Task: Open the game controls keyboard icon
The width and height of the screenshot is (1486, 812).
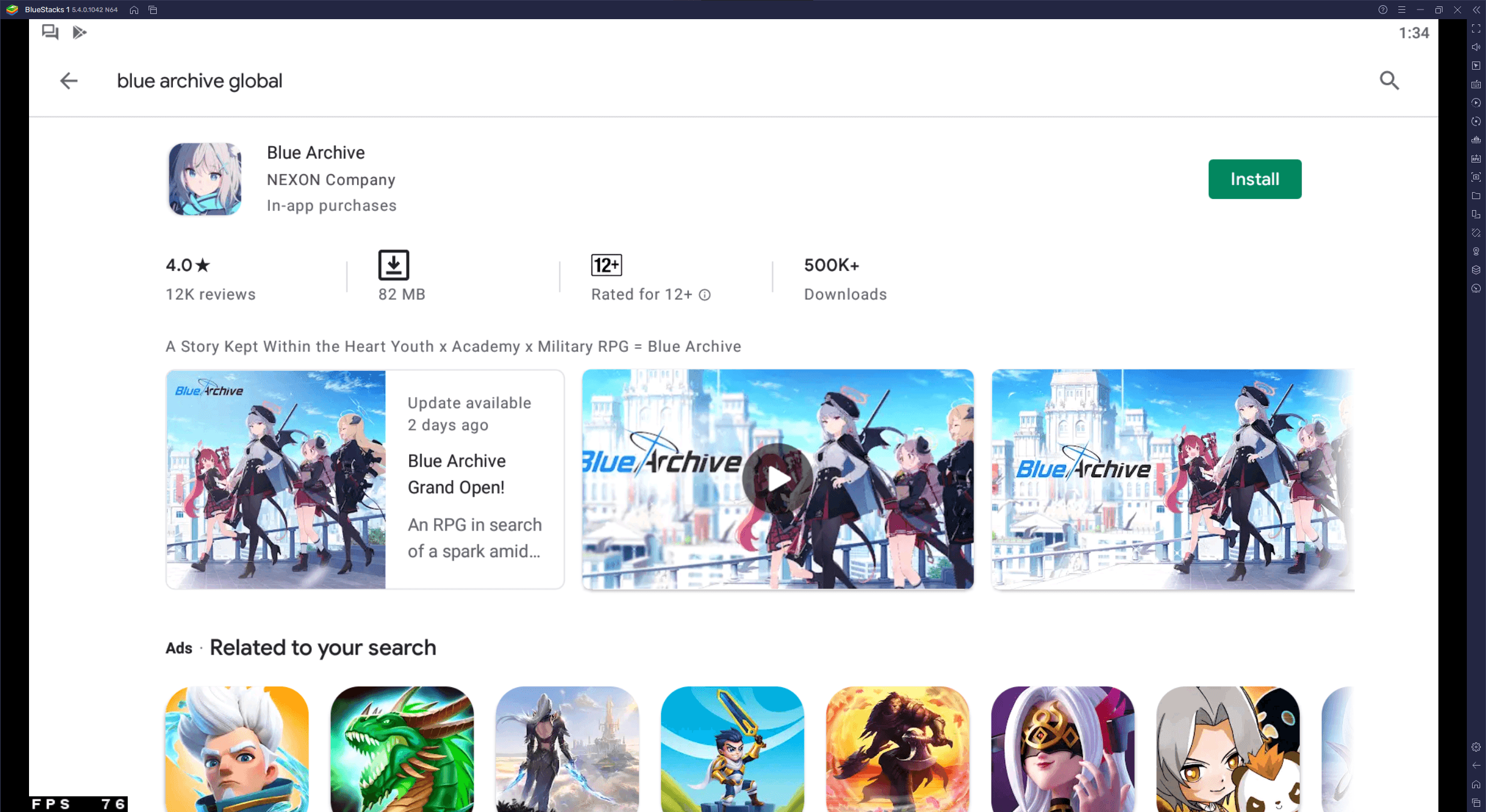Action: (x=1476, y=84)
